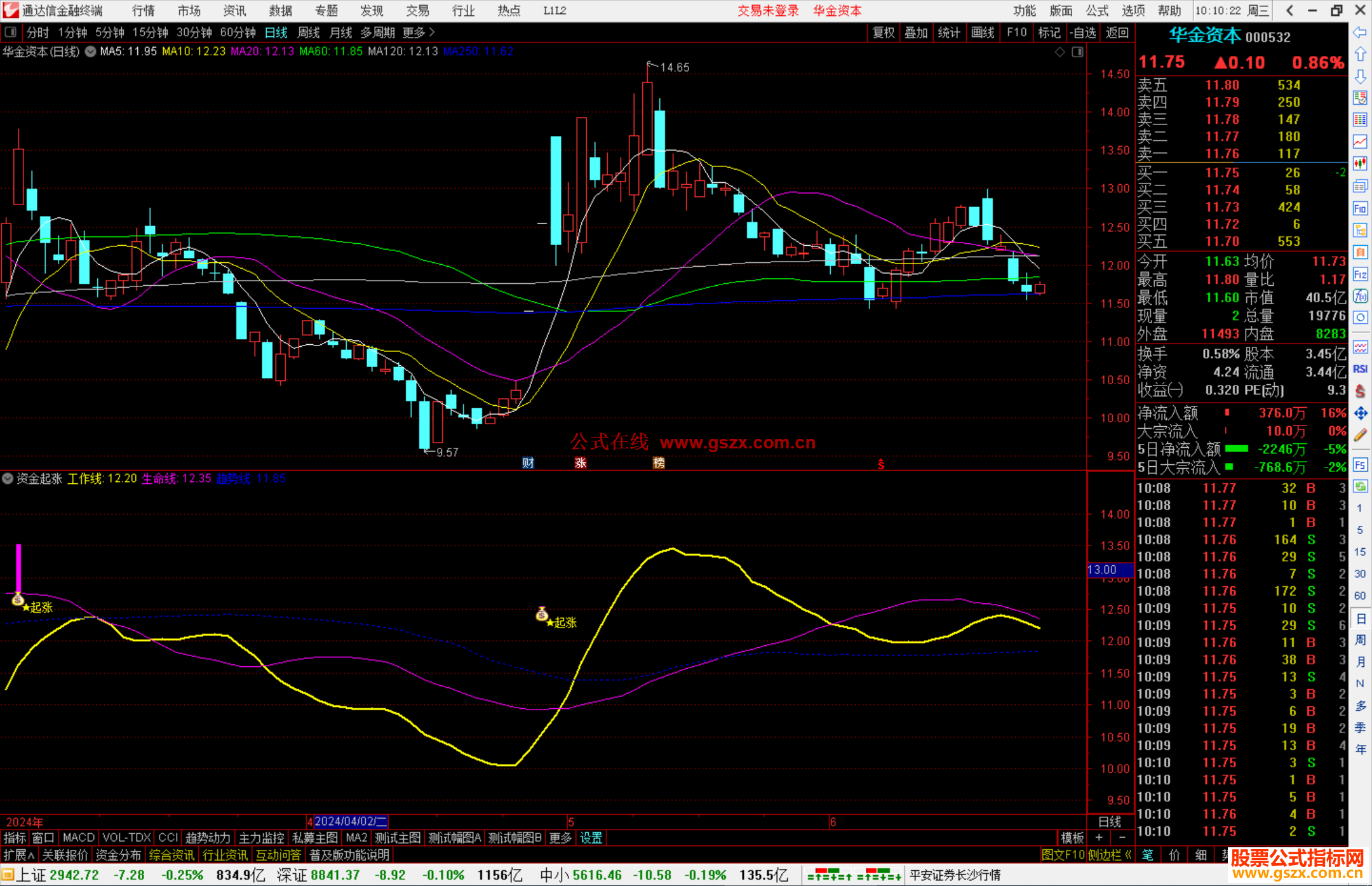The image size is (1372, 886).
Task: Click the left arrow icon in right sidebar
Action: (x=1360, y=32)
